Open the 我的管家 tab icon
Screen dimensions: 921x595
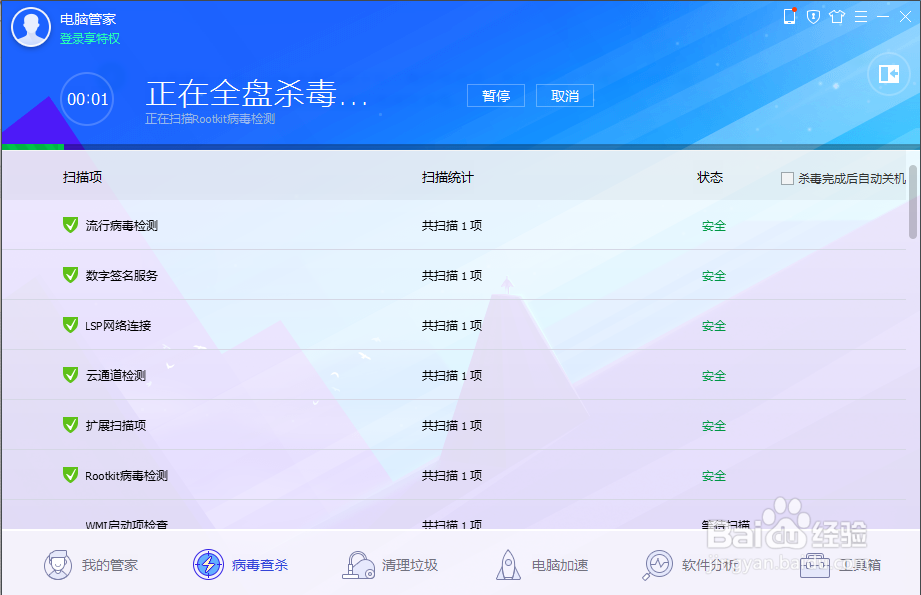click(x=58, y=565)
